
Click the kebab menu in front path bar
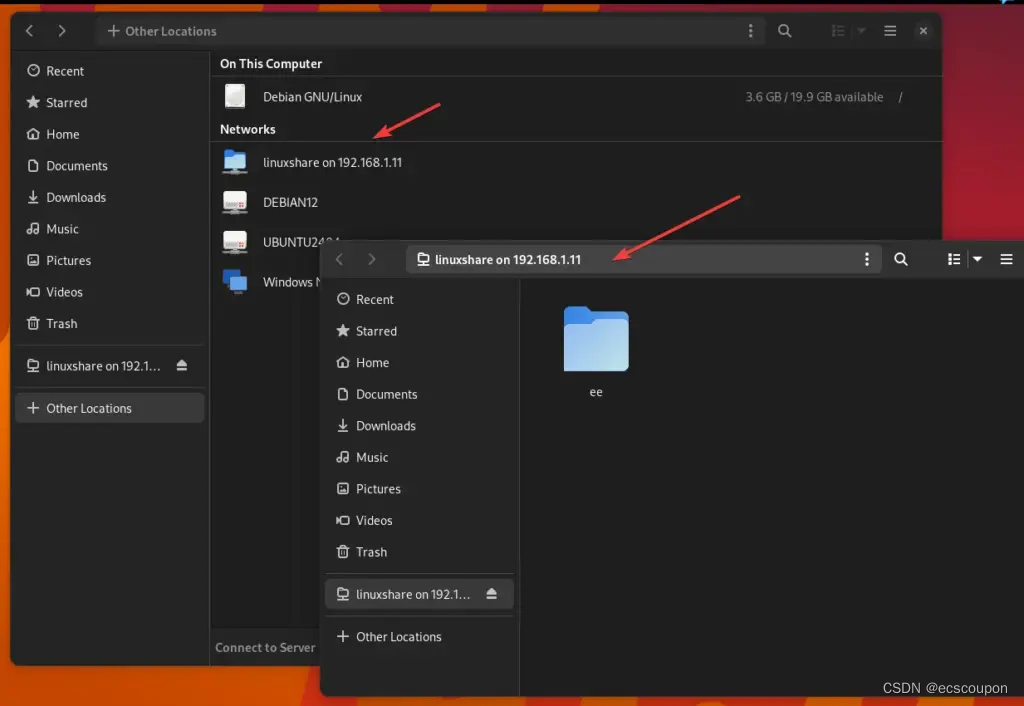tap(866, 259)
